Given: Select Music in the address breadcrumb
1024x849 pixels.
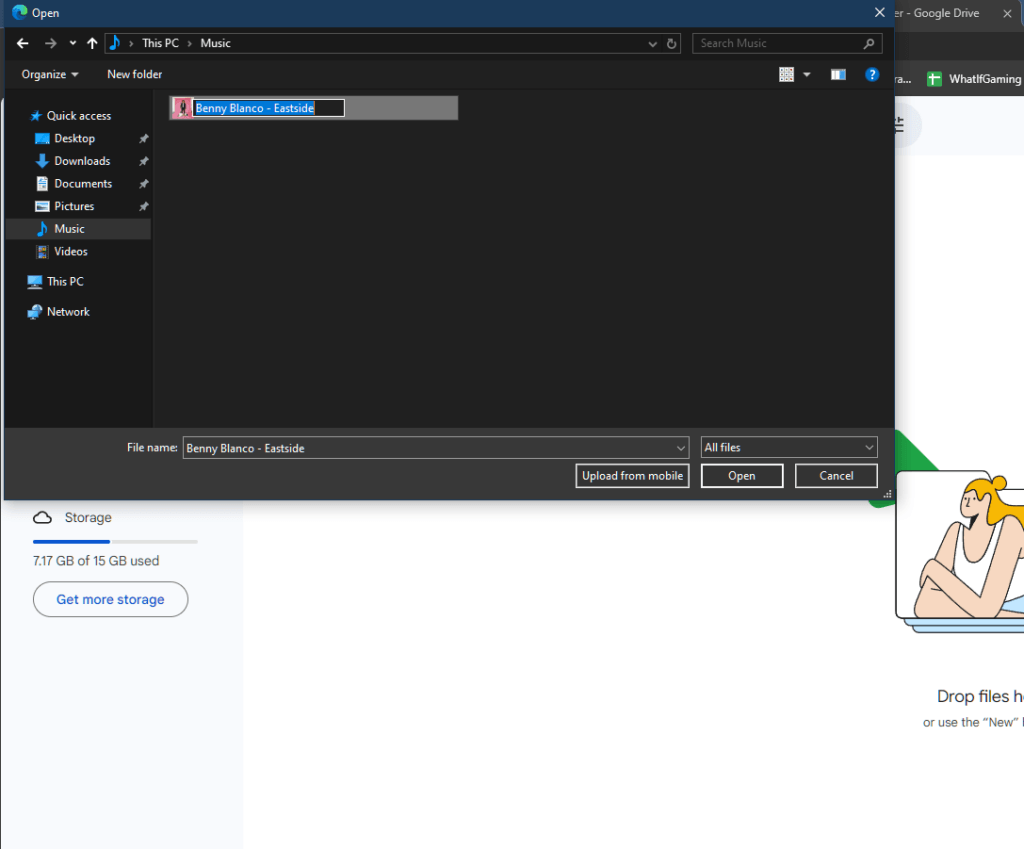Looking at the screenshot, I should 216,43.
